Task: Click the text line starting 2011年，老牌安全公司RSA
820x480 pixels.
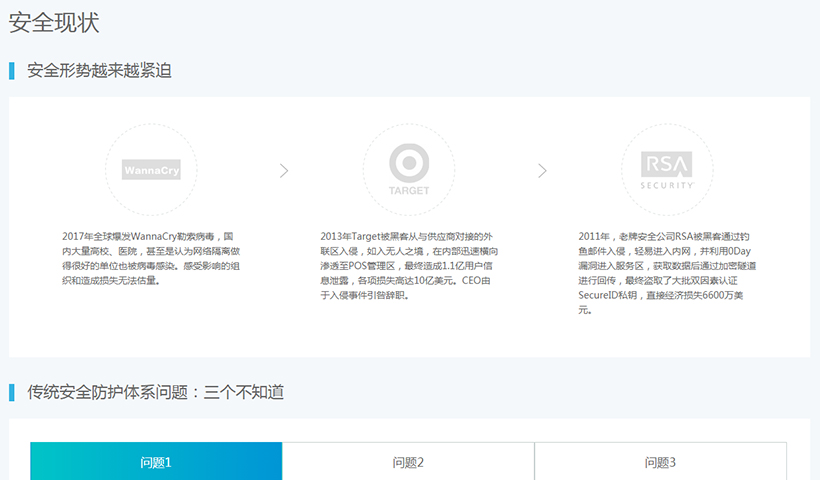Action: click(x=665, y=237)
